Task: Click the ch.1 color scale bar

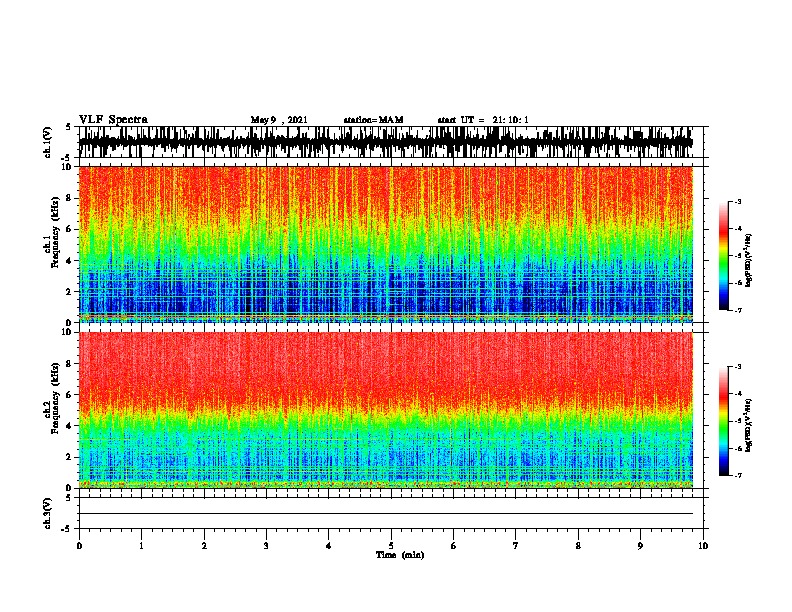Action: [x=724, y=256]
